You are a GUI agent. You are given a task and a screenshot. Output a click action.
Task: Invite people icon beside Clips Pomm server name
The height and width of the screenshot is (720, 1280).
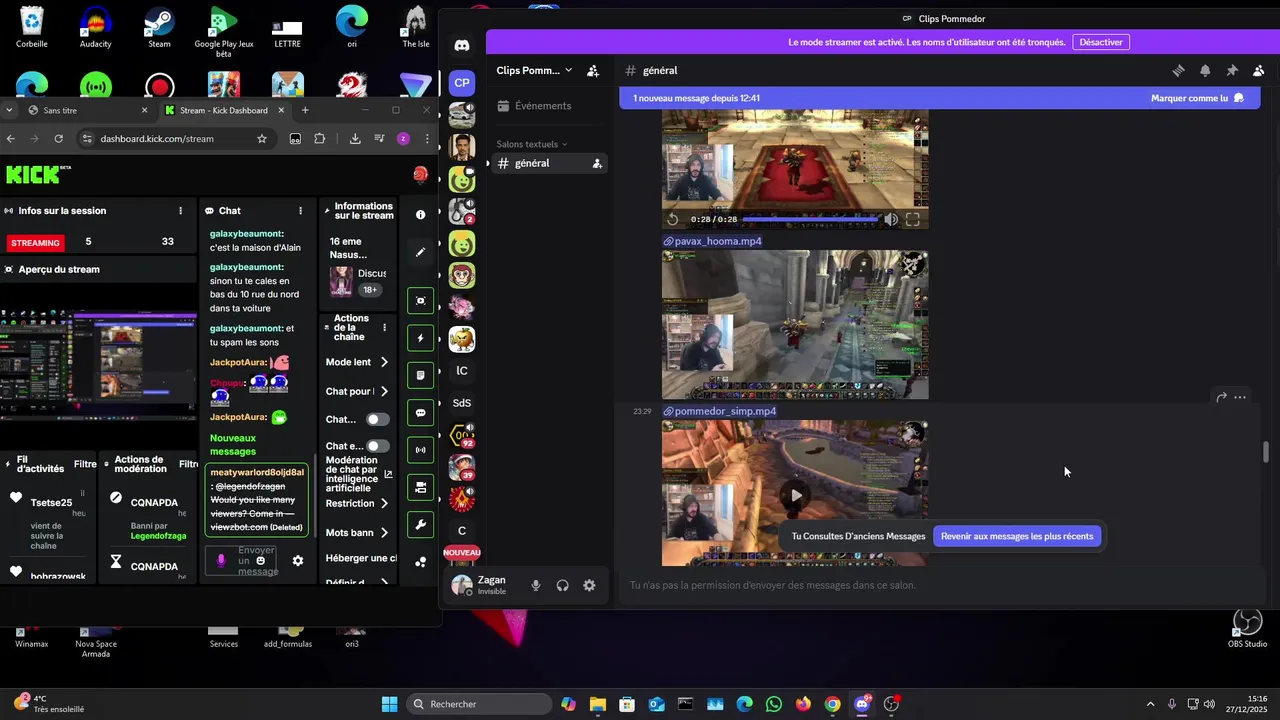click(x=593, y=70)
